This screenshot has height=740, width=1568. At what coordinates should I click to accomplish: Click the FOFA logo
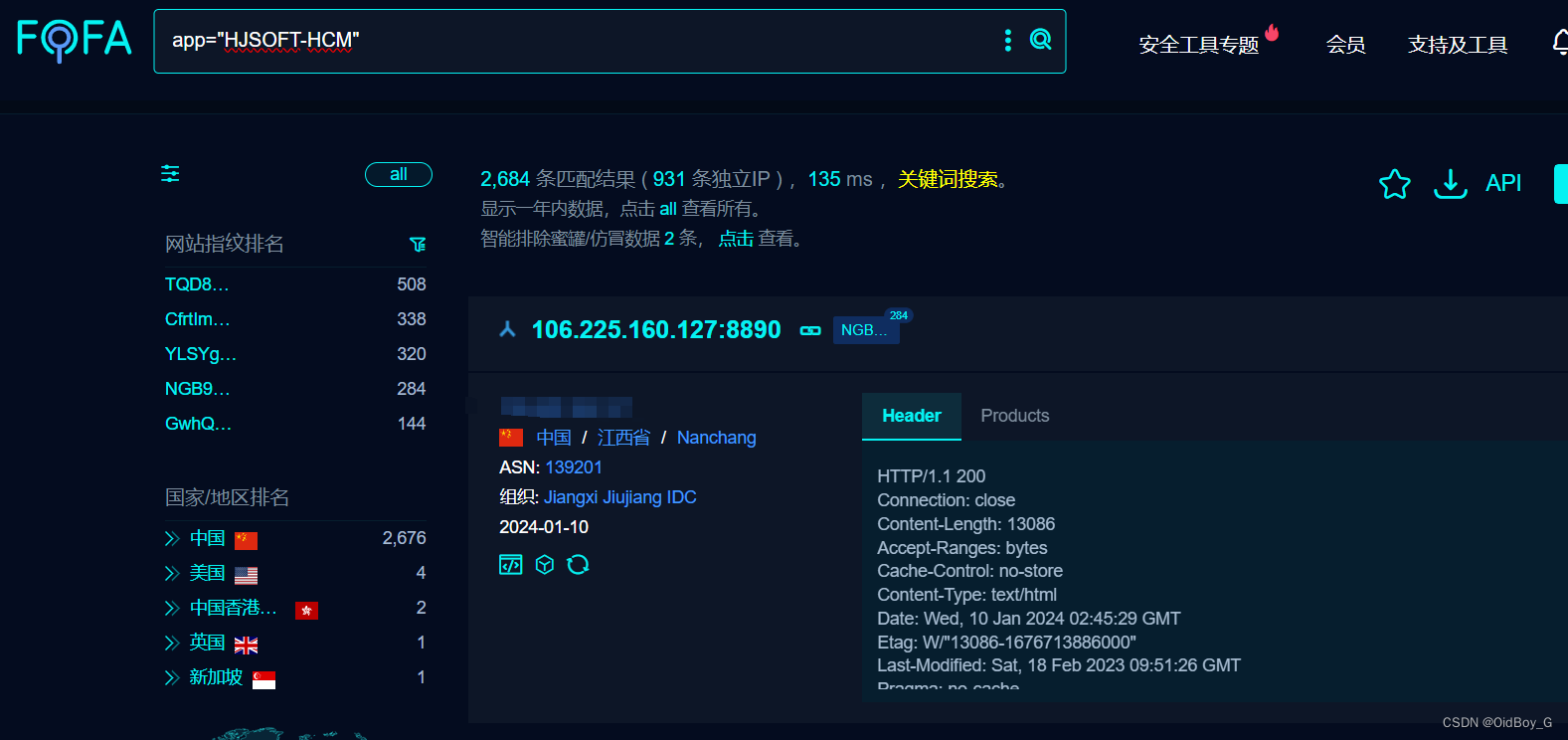click(x=75, y=40)
